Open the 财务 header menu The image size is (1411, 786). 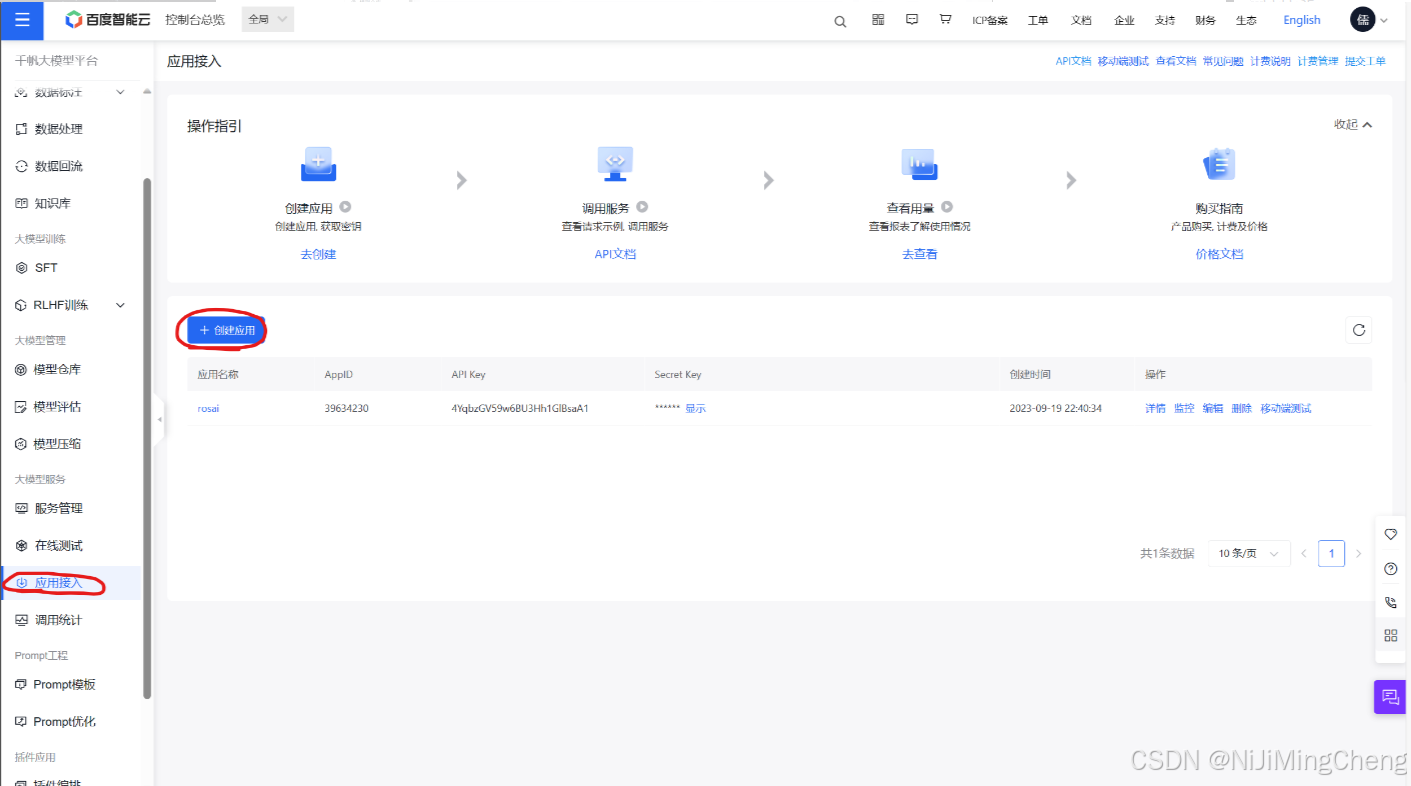pyautogui.click(x=1205, y=21)
